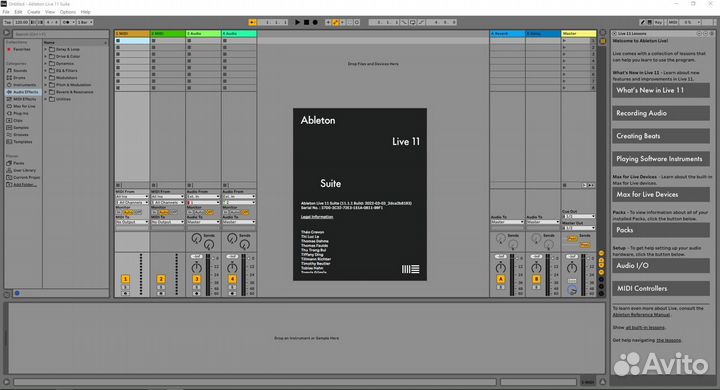Open the Creating Beats lesson
Image resolution: width=720 pixels, height=390 pixels.
point(661,136)
